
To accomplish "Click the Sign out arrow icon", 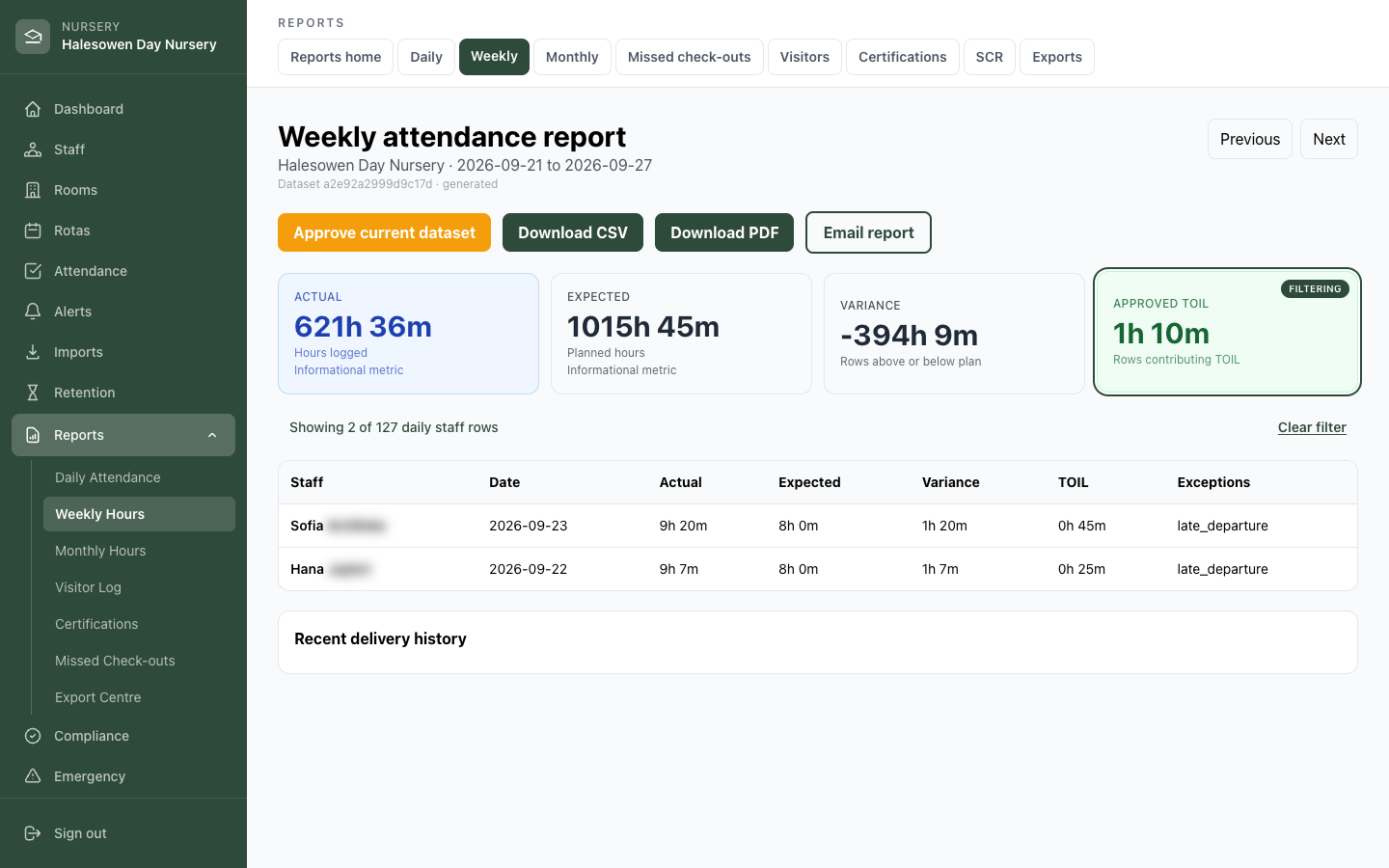I will tap(33, 833).
